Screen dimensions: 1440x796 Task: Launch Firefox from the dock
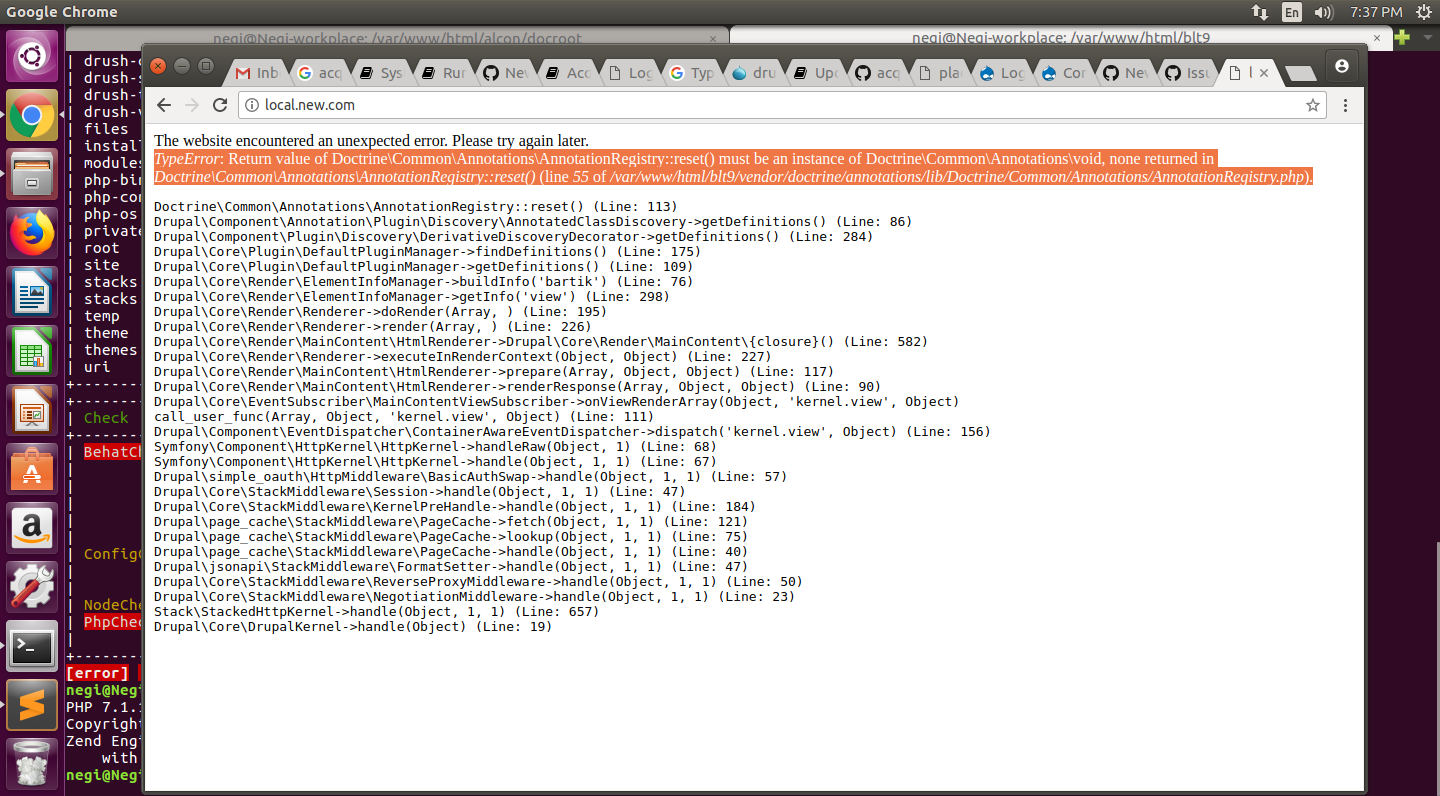coord(32,233)
